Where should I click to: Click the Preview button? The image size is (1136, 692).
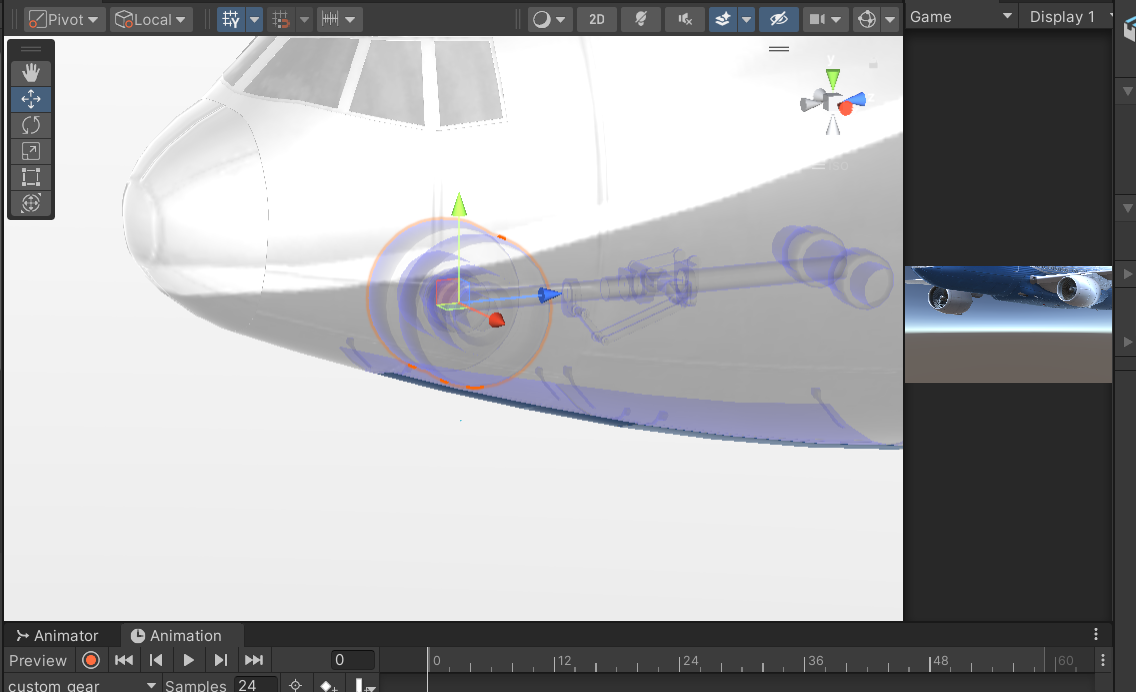(x=38, y=660)
